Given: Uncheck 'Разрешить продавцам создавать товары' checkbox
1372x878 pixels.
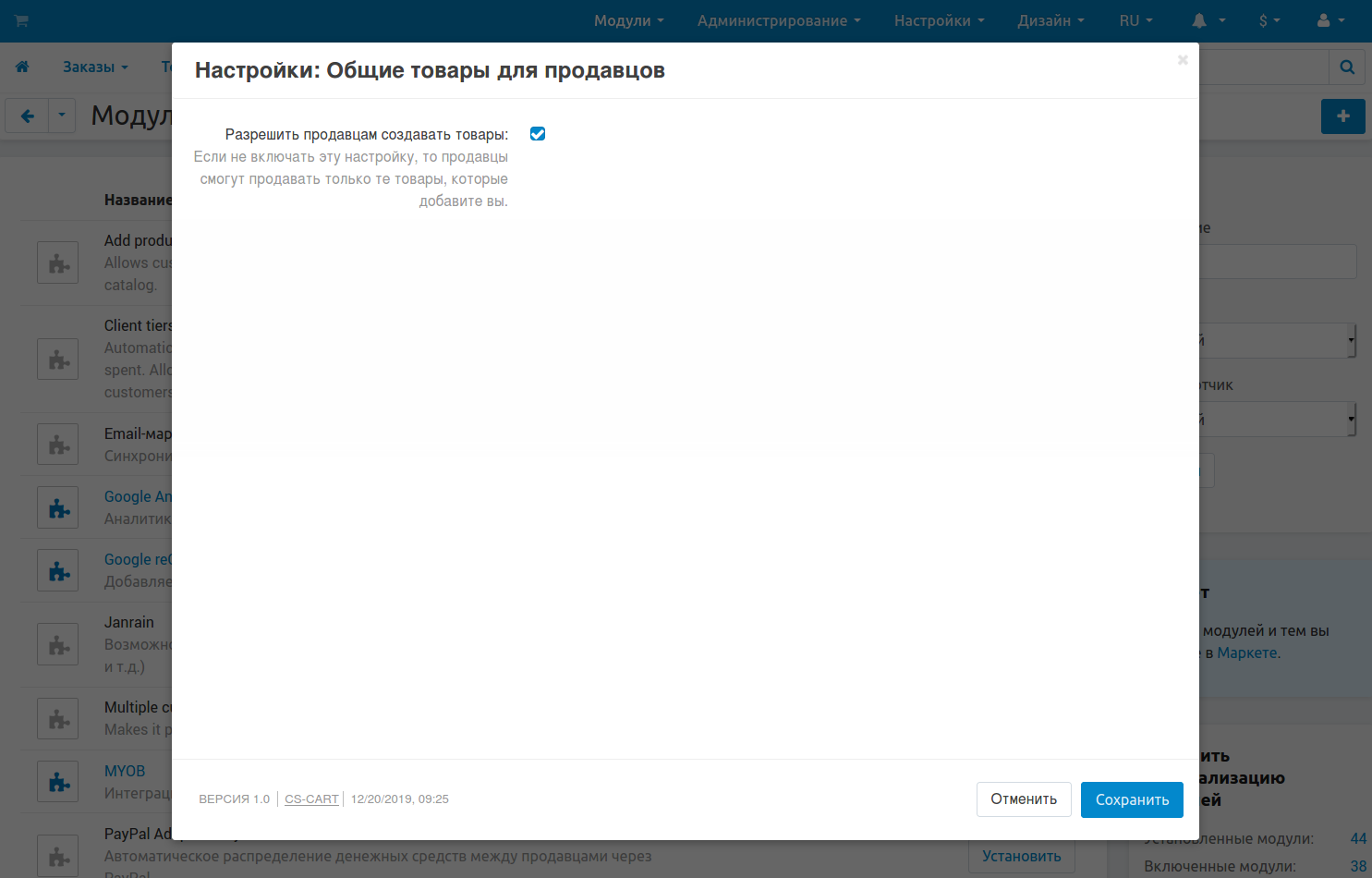Looking at the screenshot, I should click(538, 134).
